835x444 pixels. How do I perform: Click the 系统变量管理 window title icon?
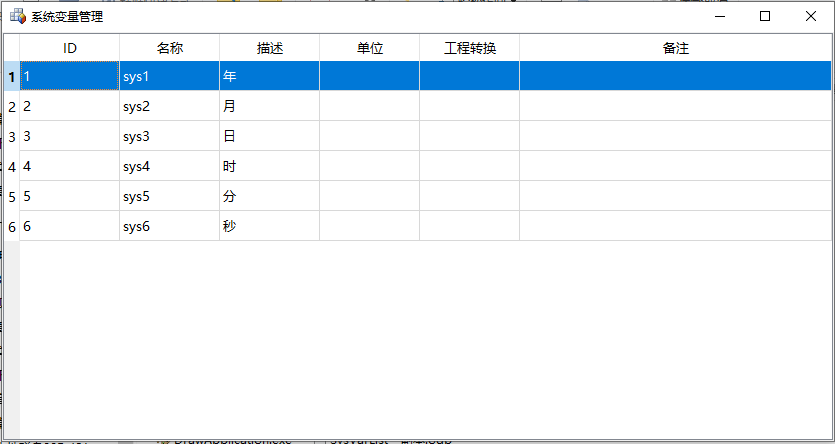18,17
